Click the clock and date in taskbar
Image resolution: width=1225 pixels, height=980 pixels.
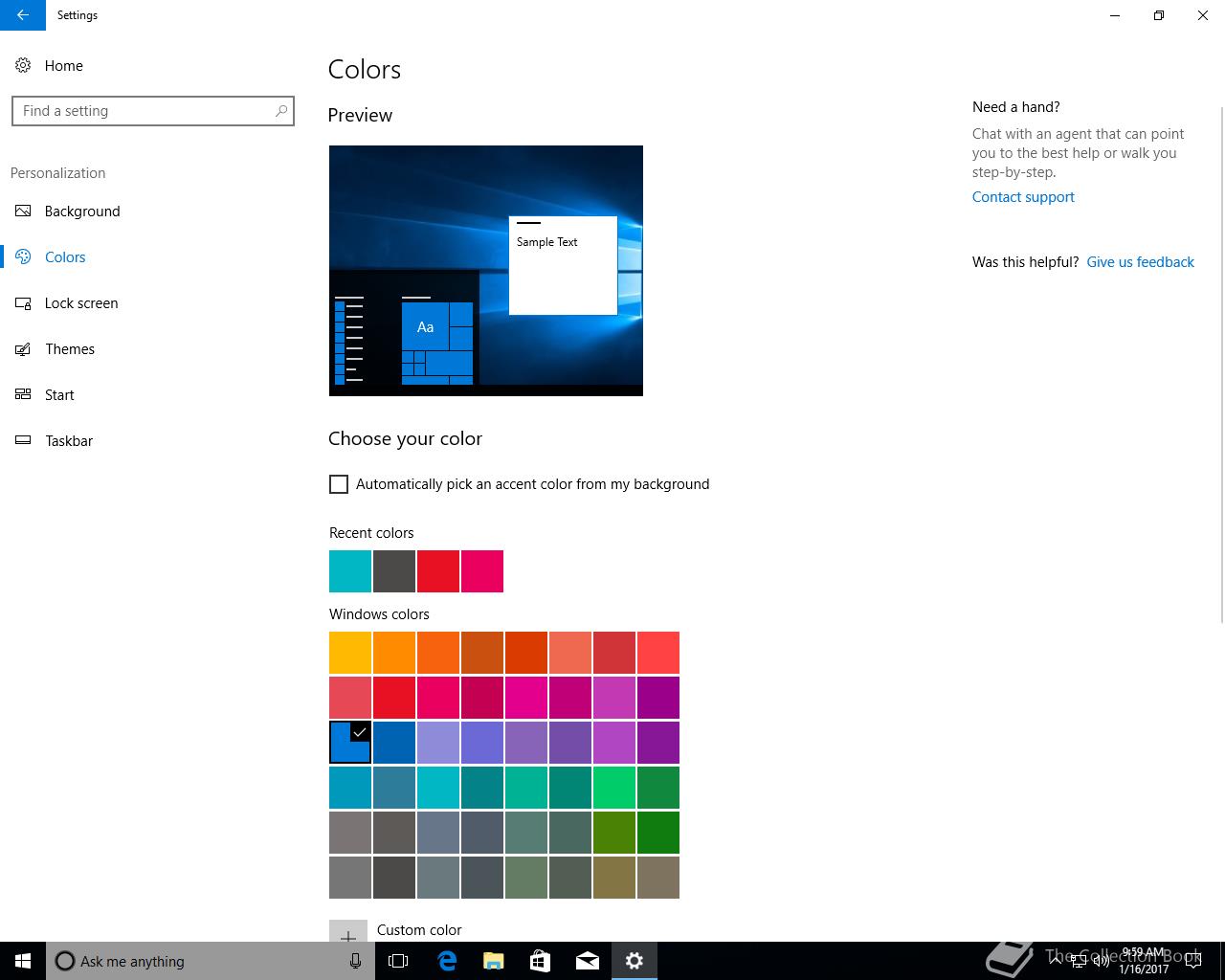(1144, 961)
